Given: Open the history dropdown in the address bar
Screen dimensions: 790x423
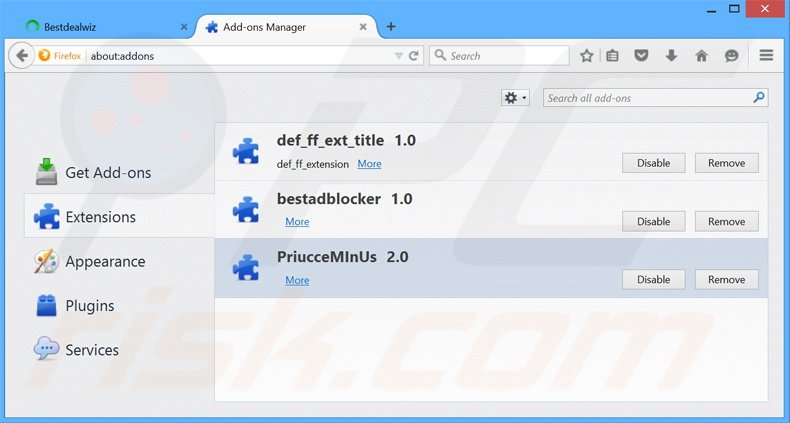Looking at the screenshot, I should pos(399,56).
